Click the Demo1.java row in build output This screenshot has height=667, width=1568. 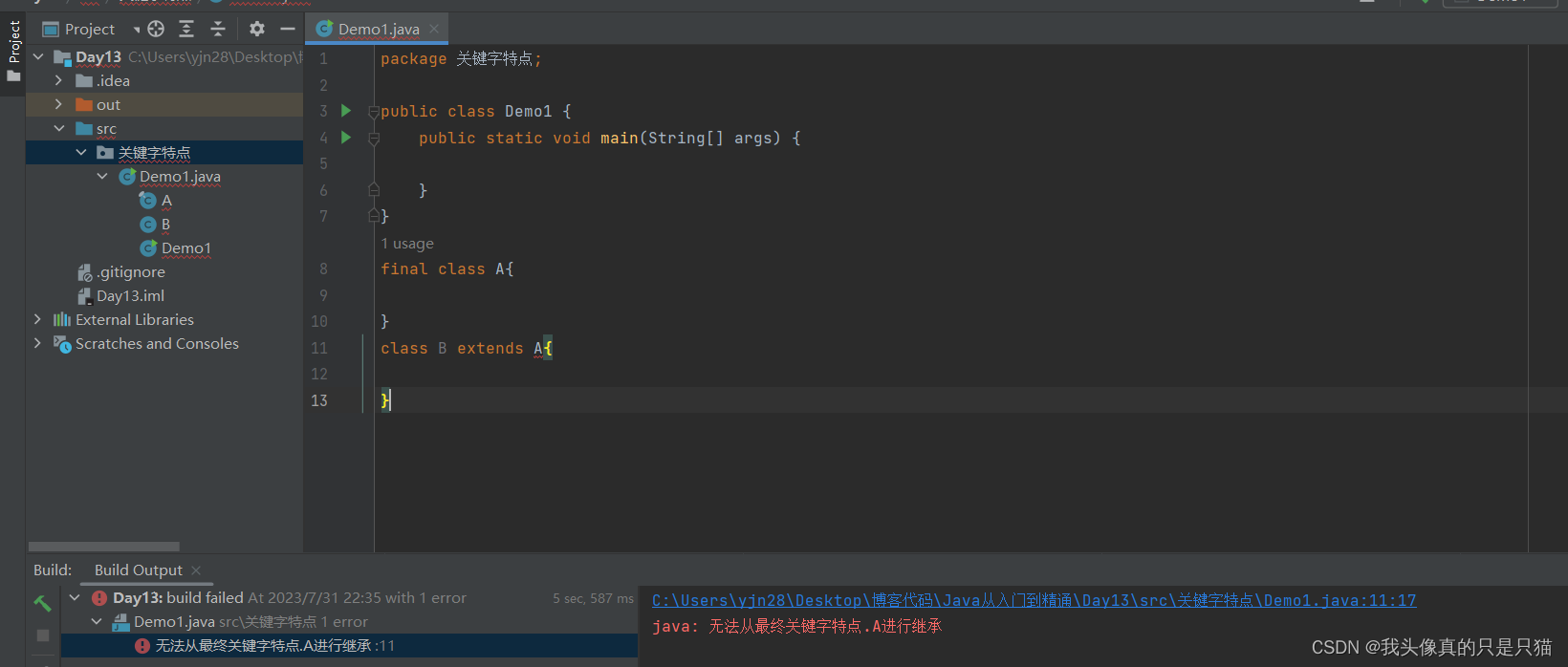point(349,621)
